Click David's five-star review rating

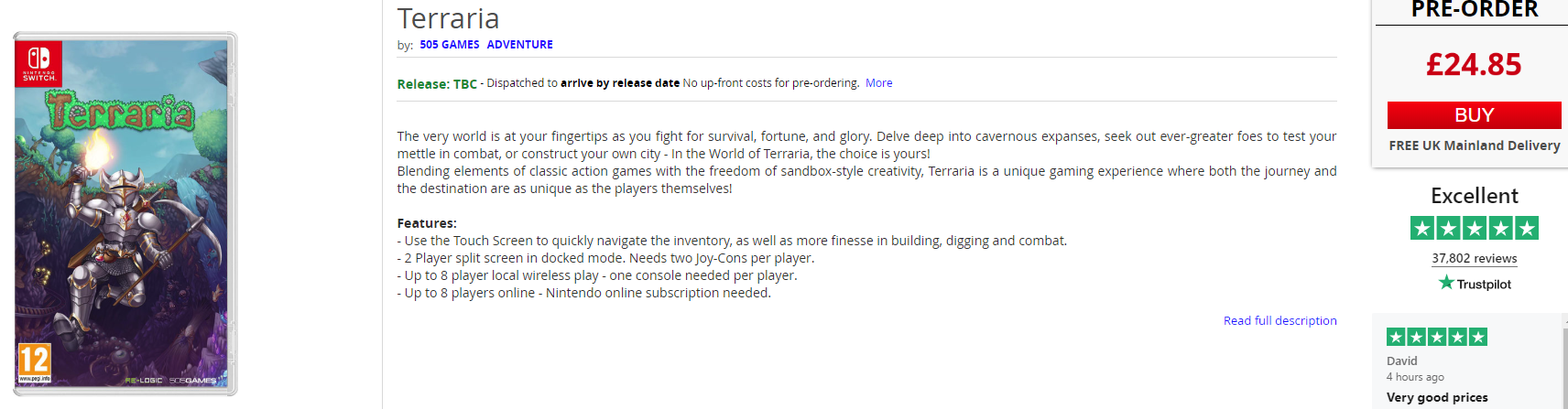[1436, 337]
